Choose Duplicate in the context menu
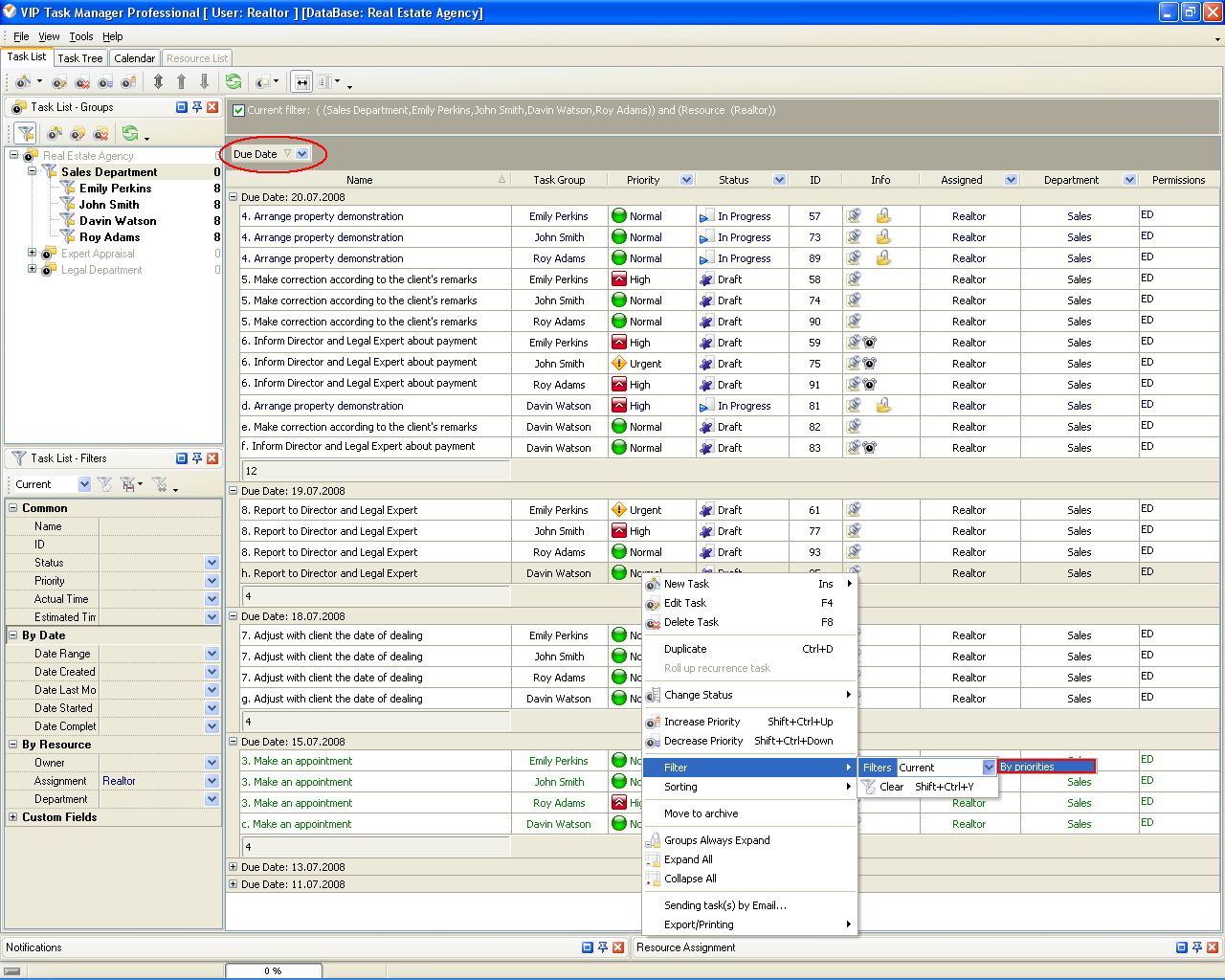The image size is (1225, 980). pos(750,649)
